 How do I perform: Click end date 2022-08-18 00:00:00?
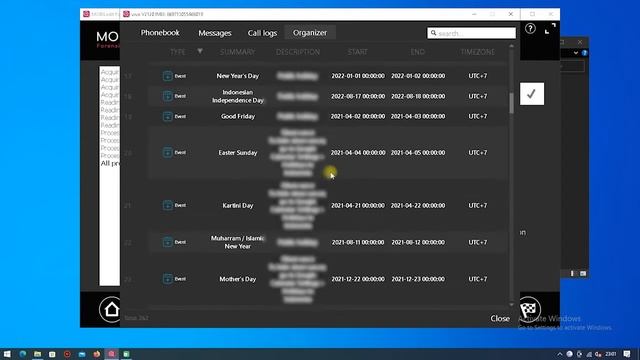tap(418, 96)
